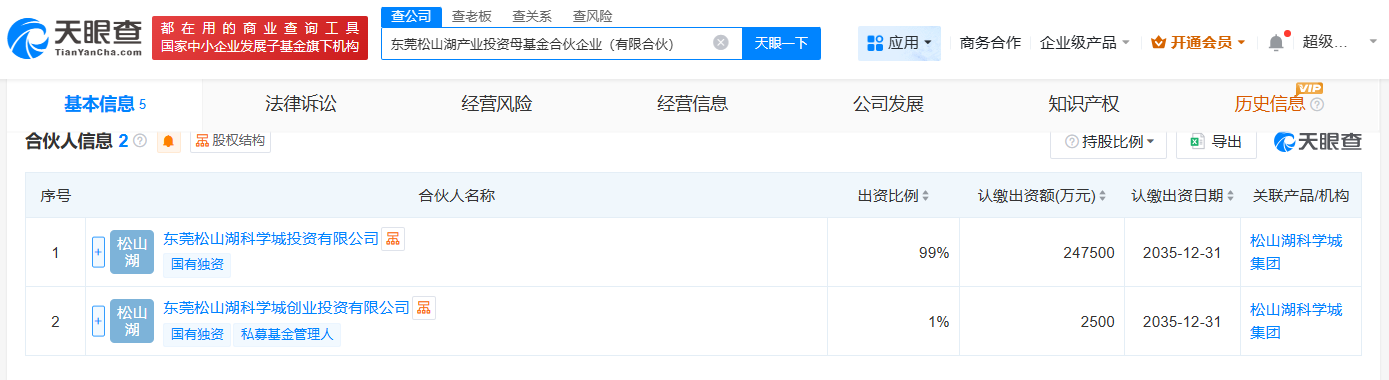Expand row 2 with the plus button
The height and width of the screenshot is (380, 1389).
pyautogui.click(x=98, y=321)
